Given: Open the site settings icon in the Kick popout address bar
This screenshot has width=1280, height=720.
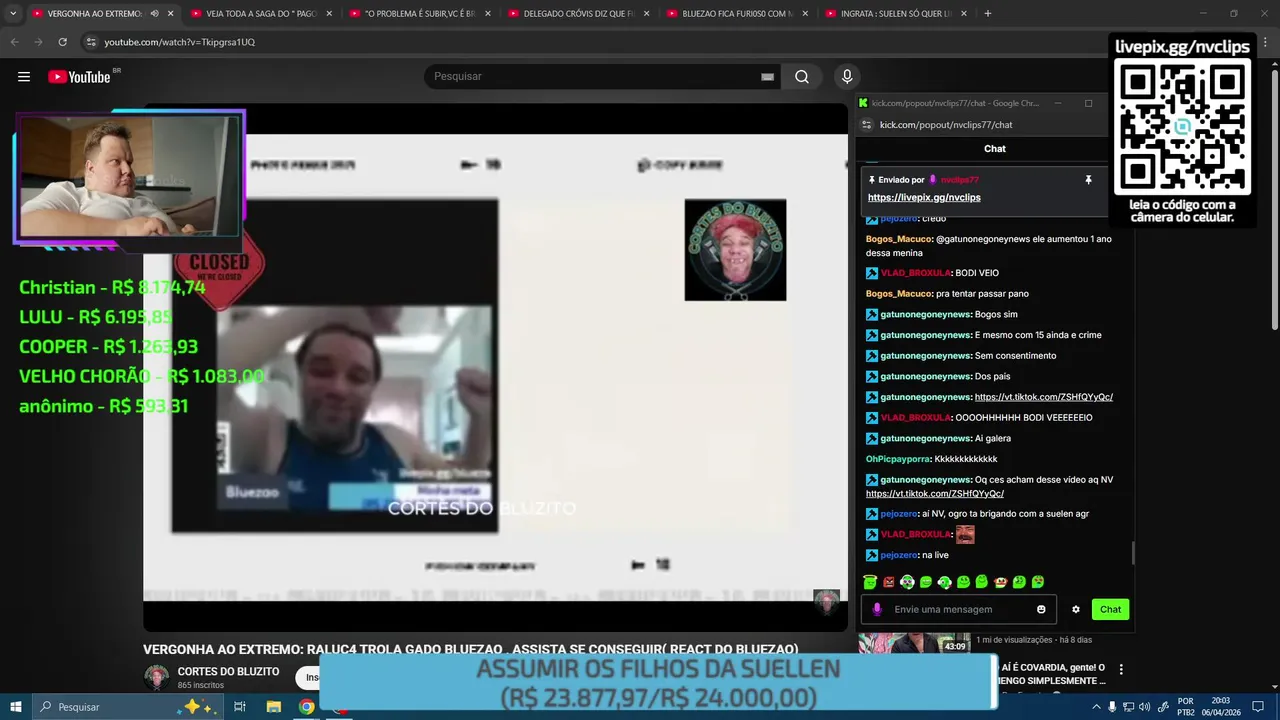Looking at the screenshot, I should point(867,125).
